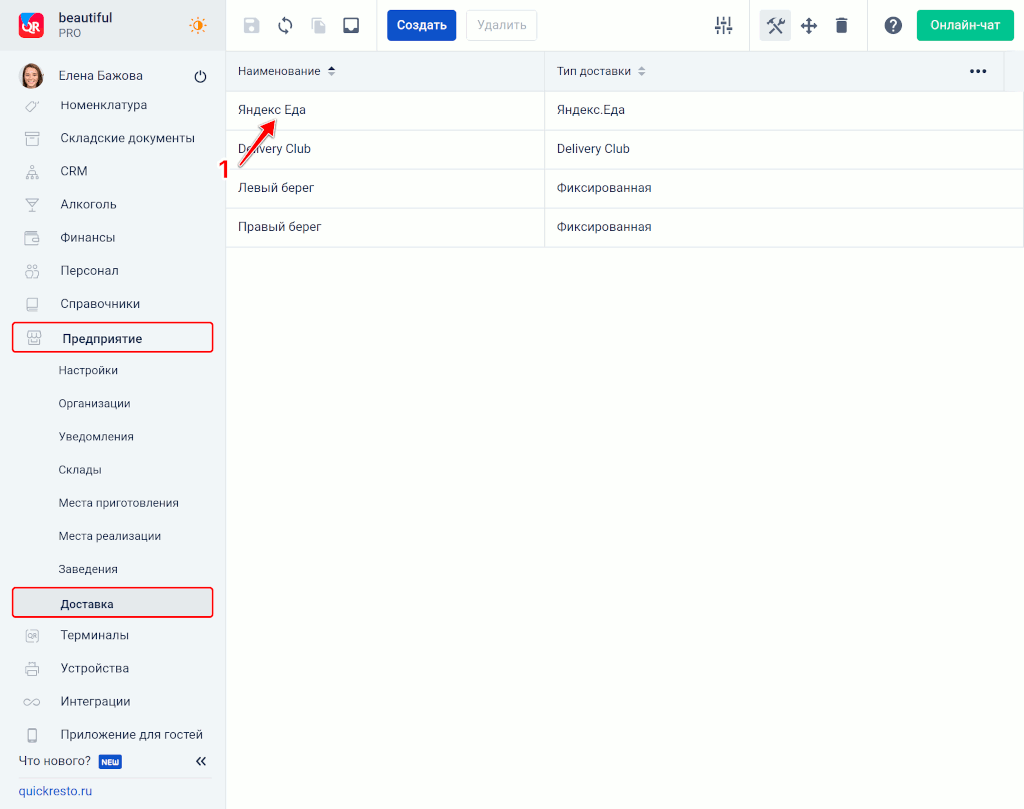Sort by Тип доставки column arrows
Screen dimensions: 1024x809
642,71
